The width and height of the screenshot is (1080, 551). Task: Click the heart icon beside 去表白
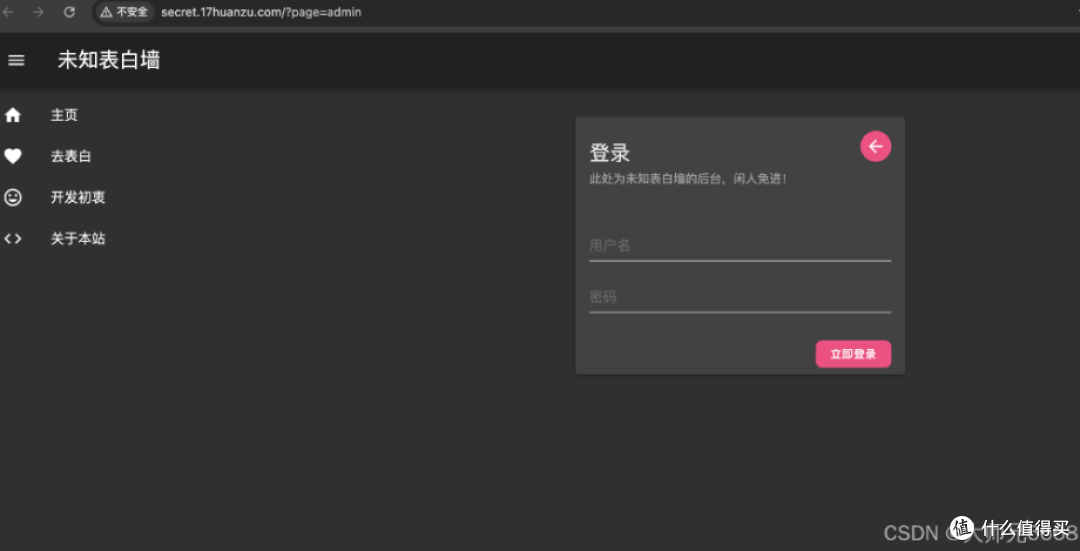tap(13, 156)
